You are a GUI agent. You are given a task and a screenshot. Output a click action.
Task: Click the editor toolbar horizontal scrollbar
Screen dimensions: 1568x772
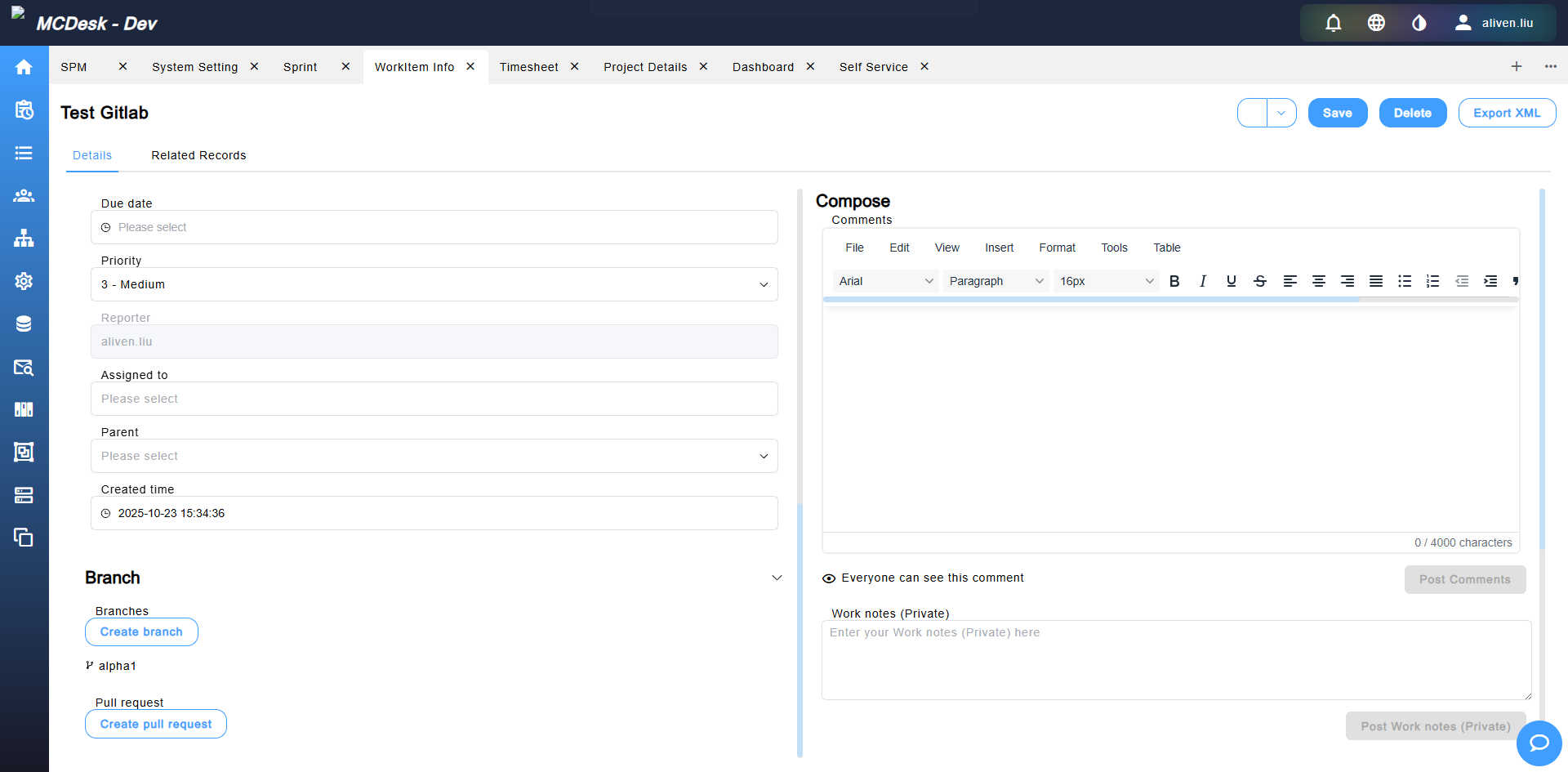(1091, 300)
